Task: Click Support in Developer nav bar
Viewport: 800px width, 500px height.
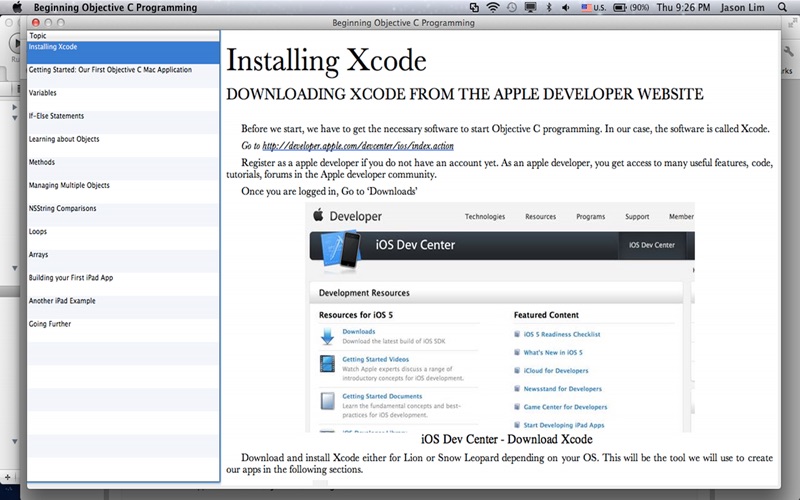Action: pos(637,216)
